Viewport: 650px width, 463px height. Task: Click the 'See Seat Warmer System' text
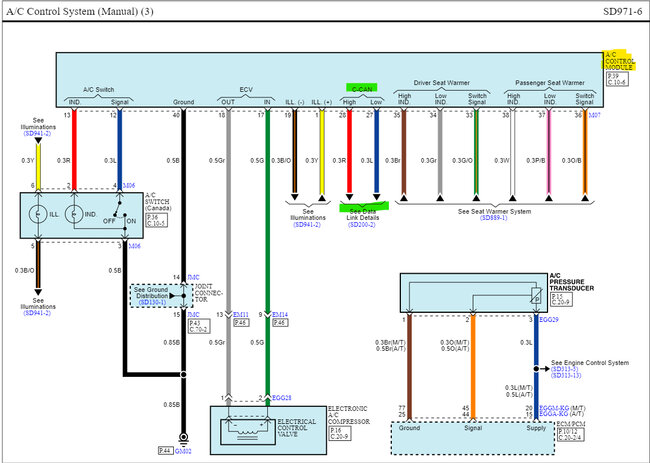click(x=494, y=211)
